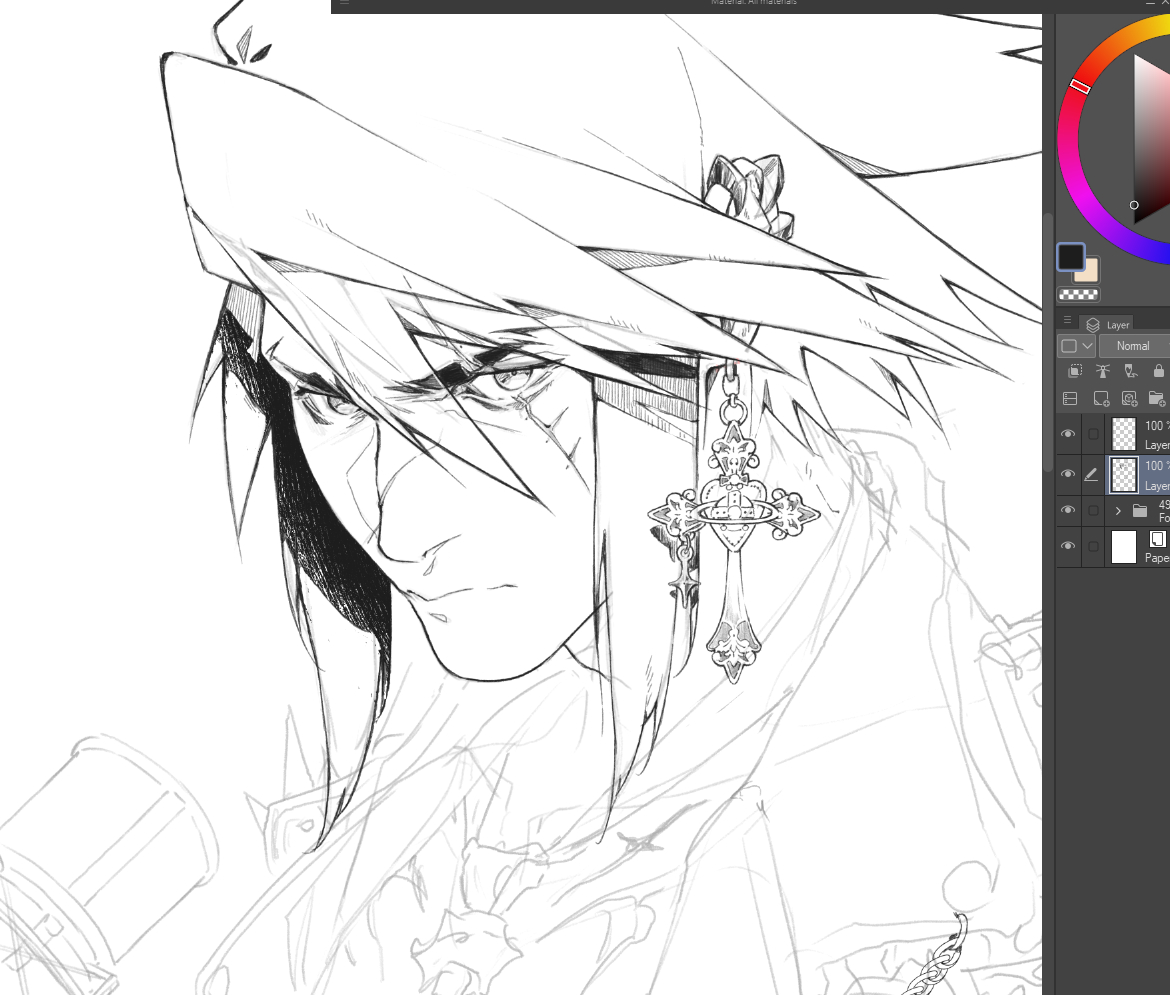Hide the top layer with eye icon
Image resolution: width=1170 pixels, height=995 pixels.
point(1068,434)
